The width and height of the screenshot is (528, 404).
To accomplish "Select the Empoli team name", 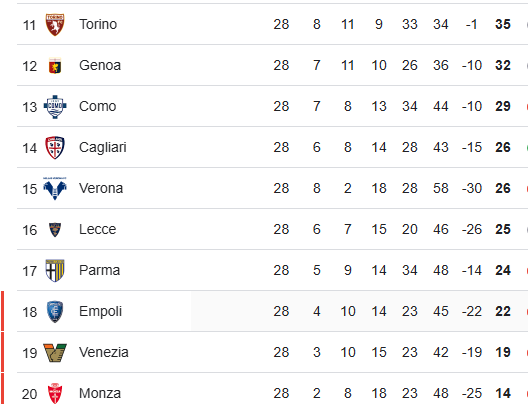I will 100,311.
